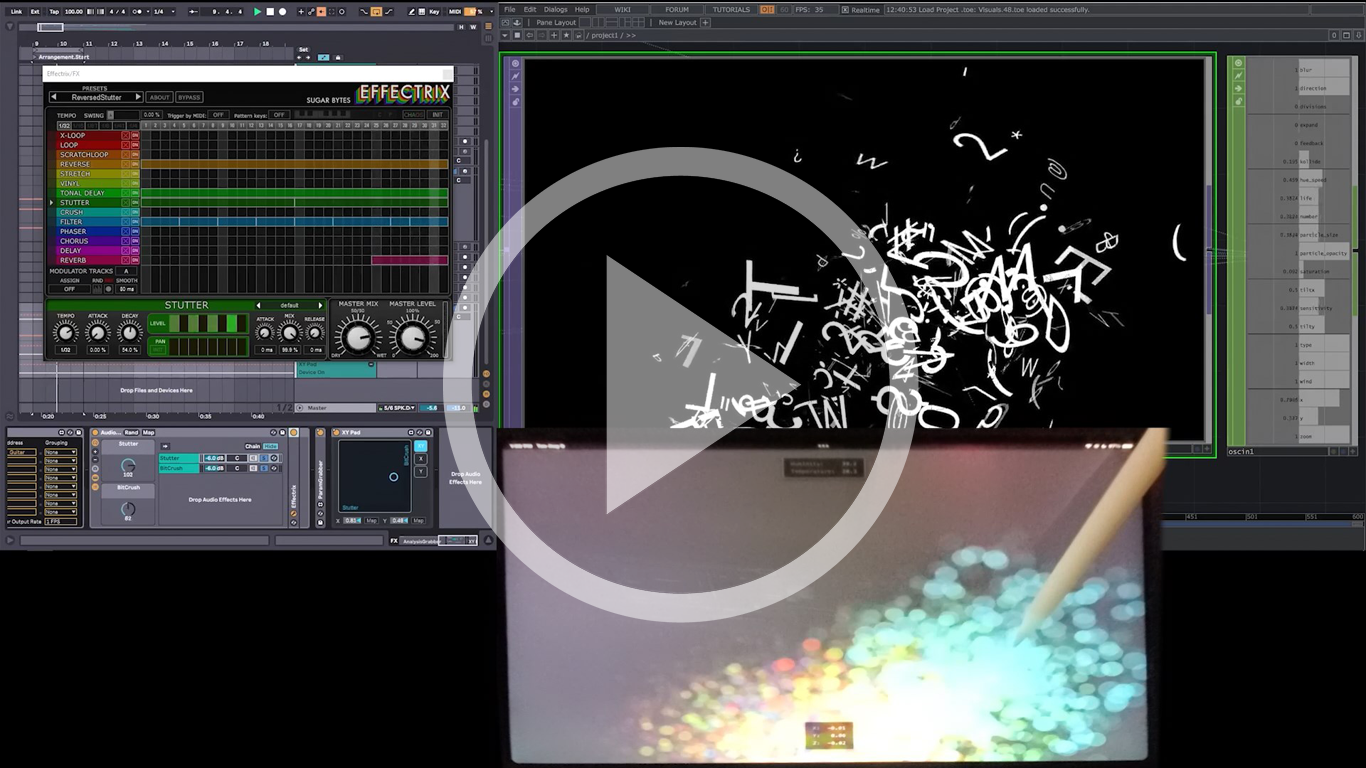Toggle the Key map mode button
The width and height of the screenshot is (1366, 768).
434,12
